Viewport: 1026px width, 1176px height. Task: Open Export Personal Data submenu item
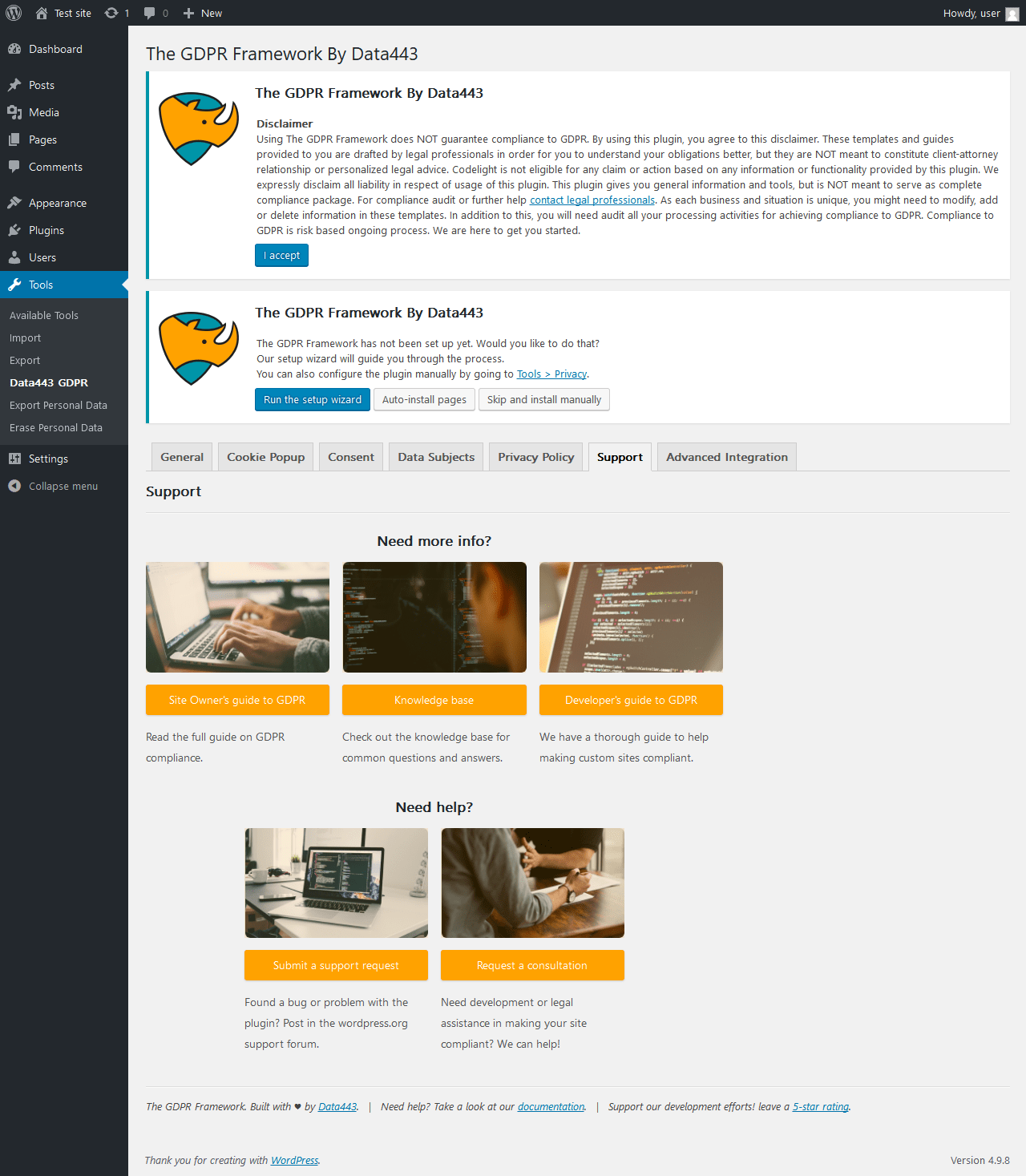(x=59, y=406)
